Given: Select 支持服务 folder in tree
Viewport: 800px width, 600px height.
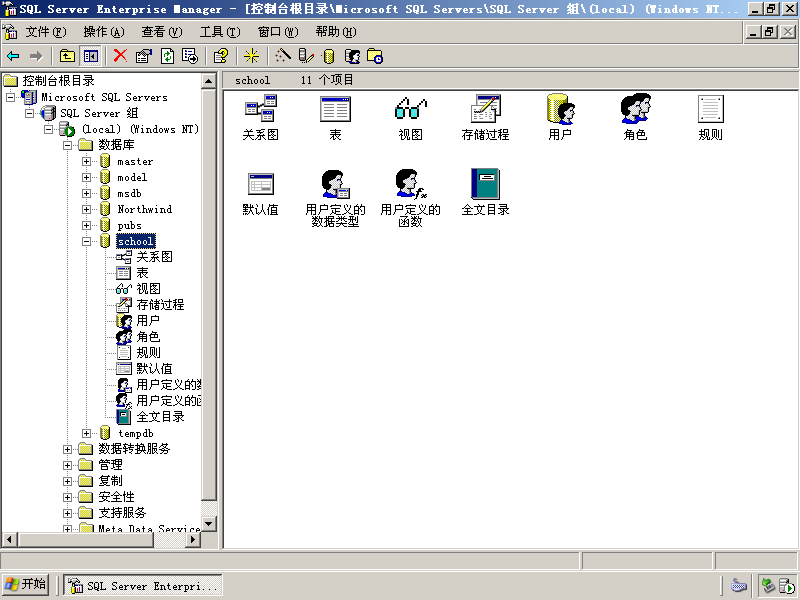Looking at the screenshot, I should point(122,513).
